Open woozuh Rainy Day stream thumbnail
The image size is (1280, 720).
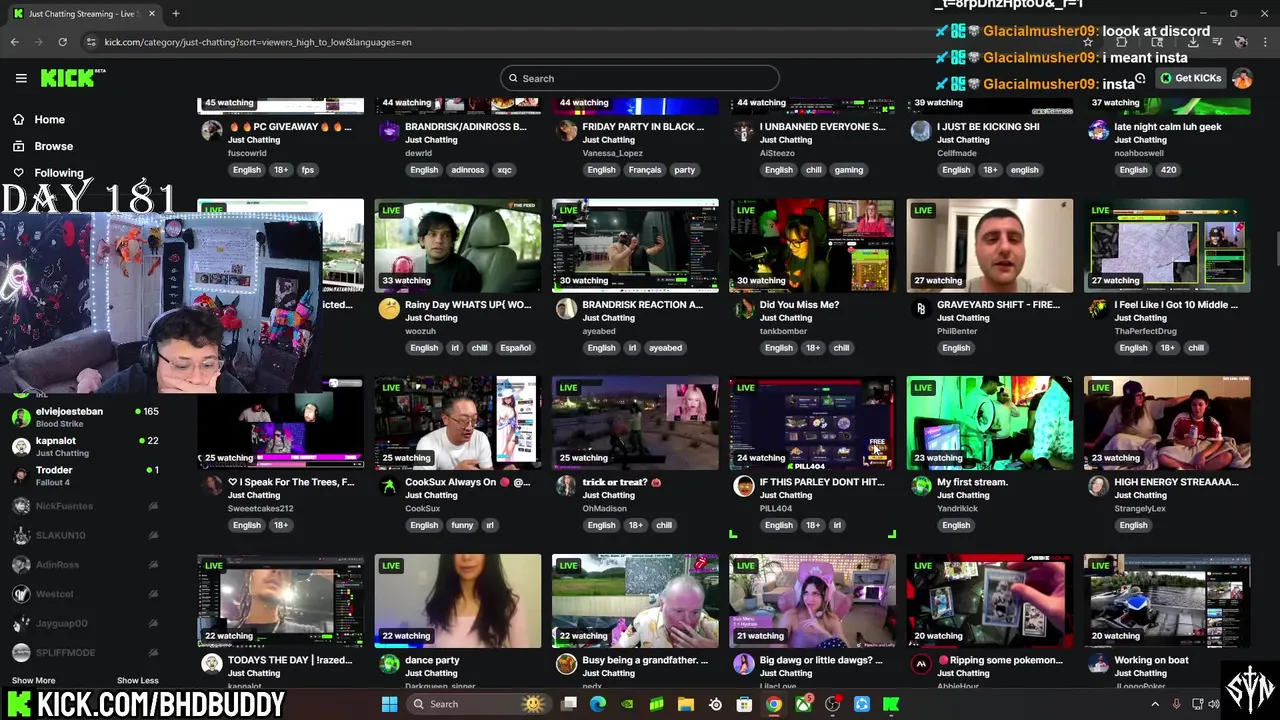tap(458, 246)
